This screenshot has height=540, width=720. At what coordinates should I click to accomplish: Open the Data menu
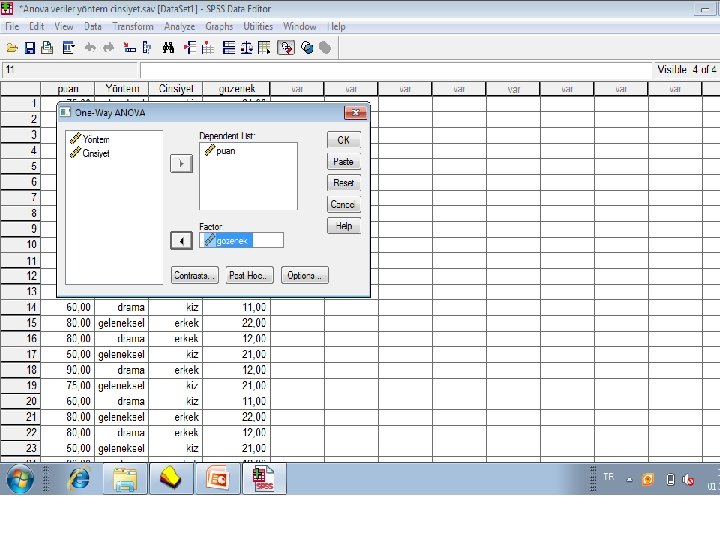(93, 27)
